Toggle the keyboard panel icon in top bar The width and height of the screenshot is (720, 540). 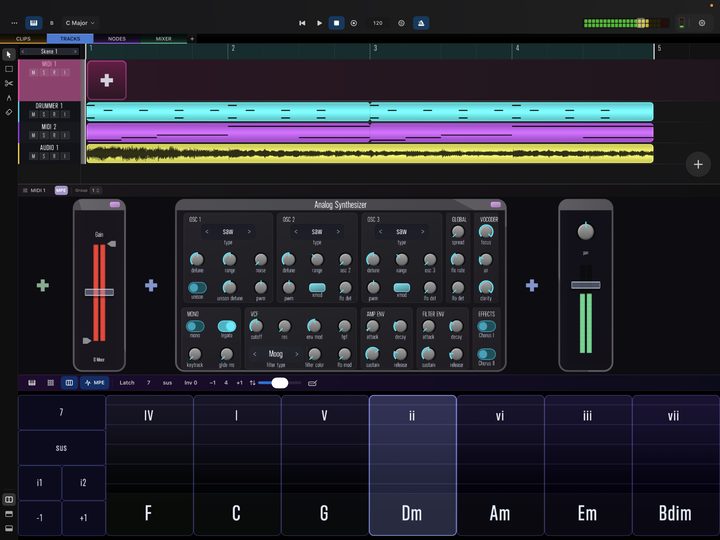(x=34, y=22)
